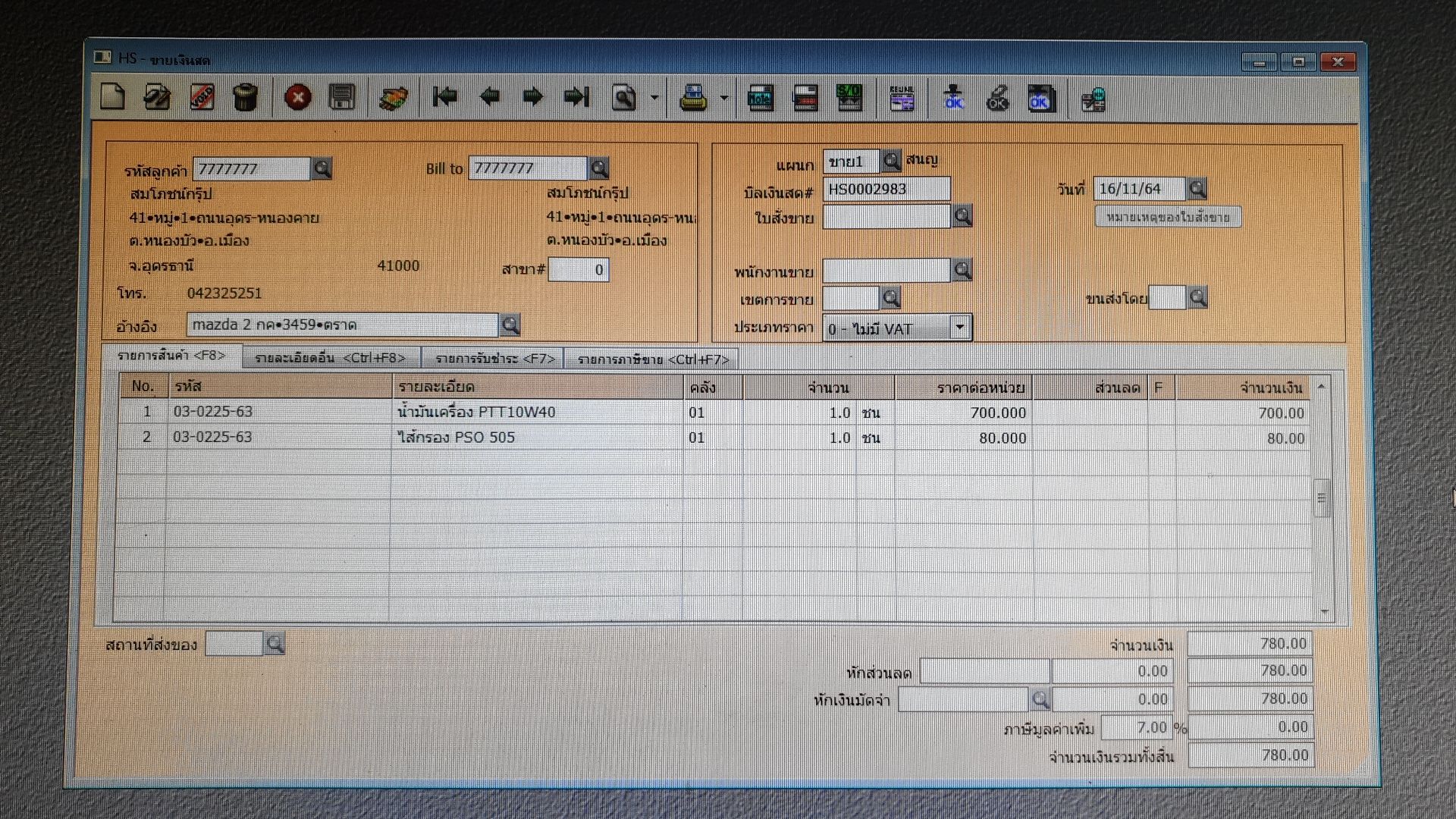This screenshot has width=1456, height=819.
Task: Create a new blank document
Action: (x=113, y=97)
